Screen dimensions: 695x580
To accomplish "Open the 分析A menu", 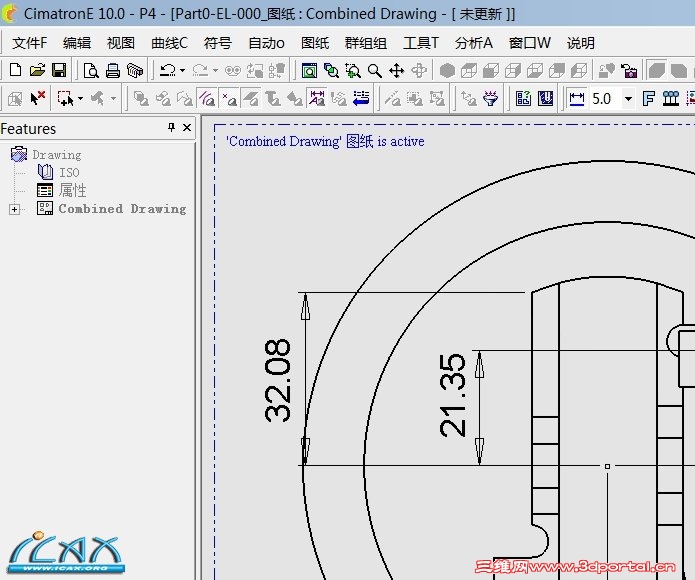I will [473, 43].
